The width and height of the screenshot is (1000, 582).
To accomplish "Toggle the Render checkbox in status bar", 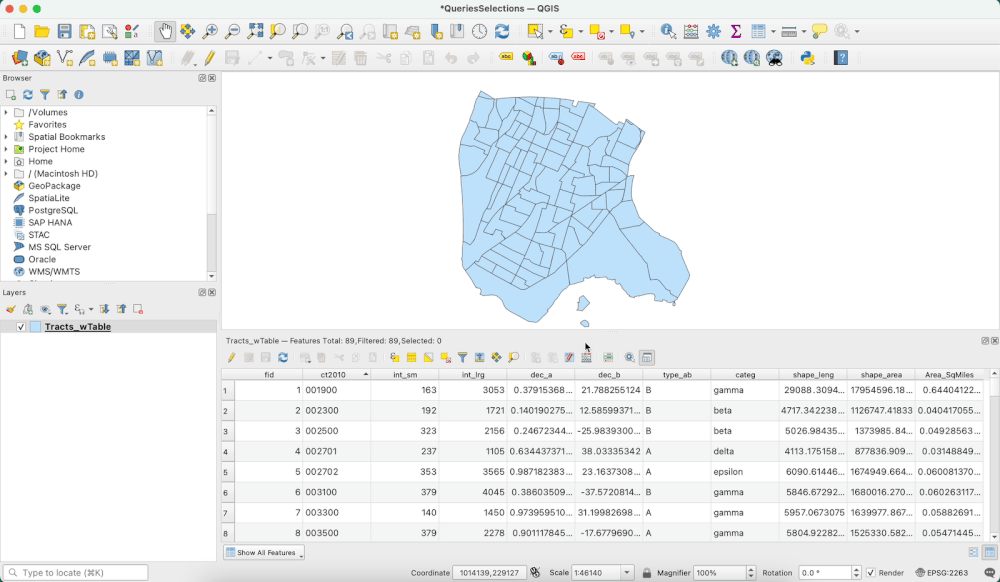I will [871, 572].
